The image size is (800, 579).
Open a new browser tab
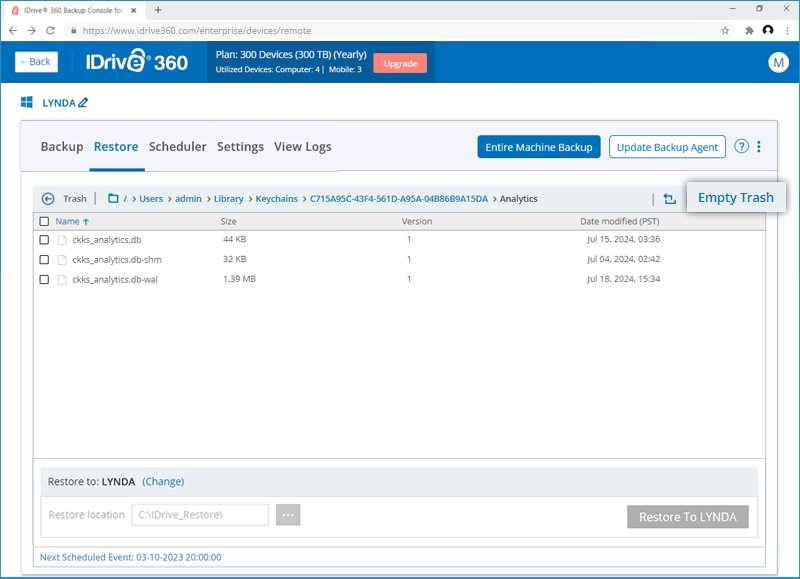158,10
